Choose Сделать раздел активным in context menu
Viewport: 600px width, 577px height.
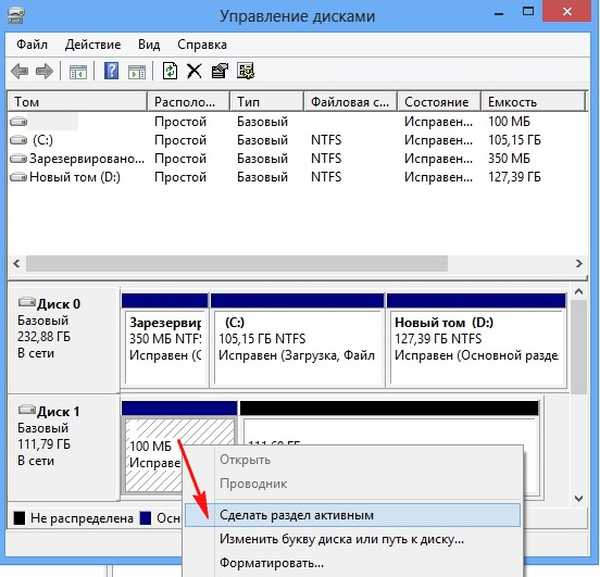295,515
